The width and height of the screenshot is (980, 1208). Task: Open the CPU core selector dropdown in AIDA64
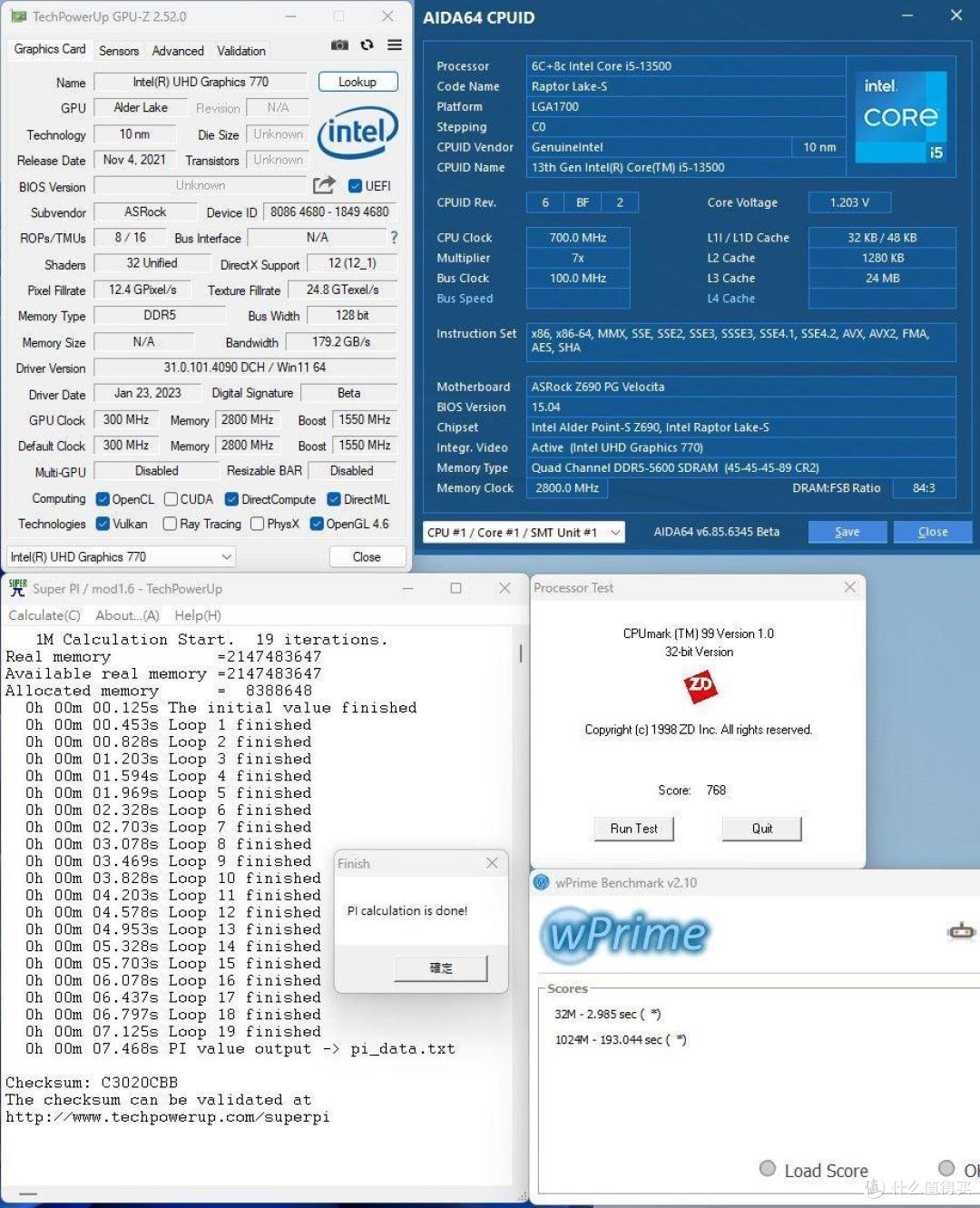pyautogui.click(x=615, y=532)
